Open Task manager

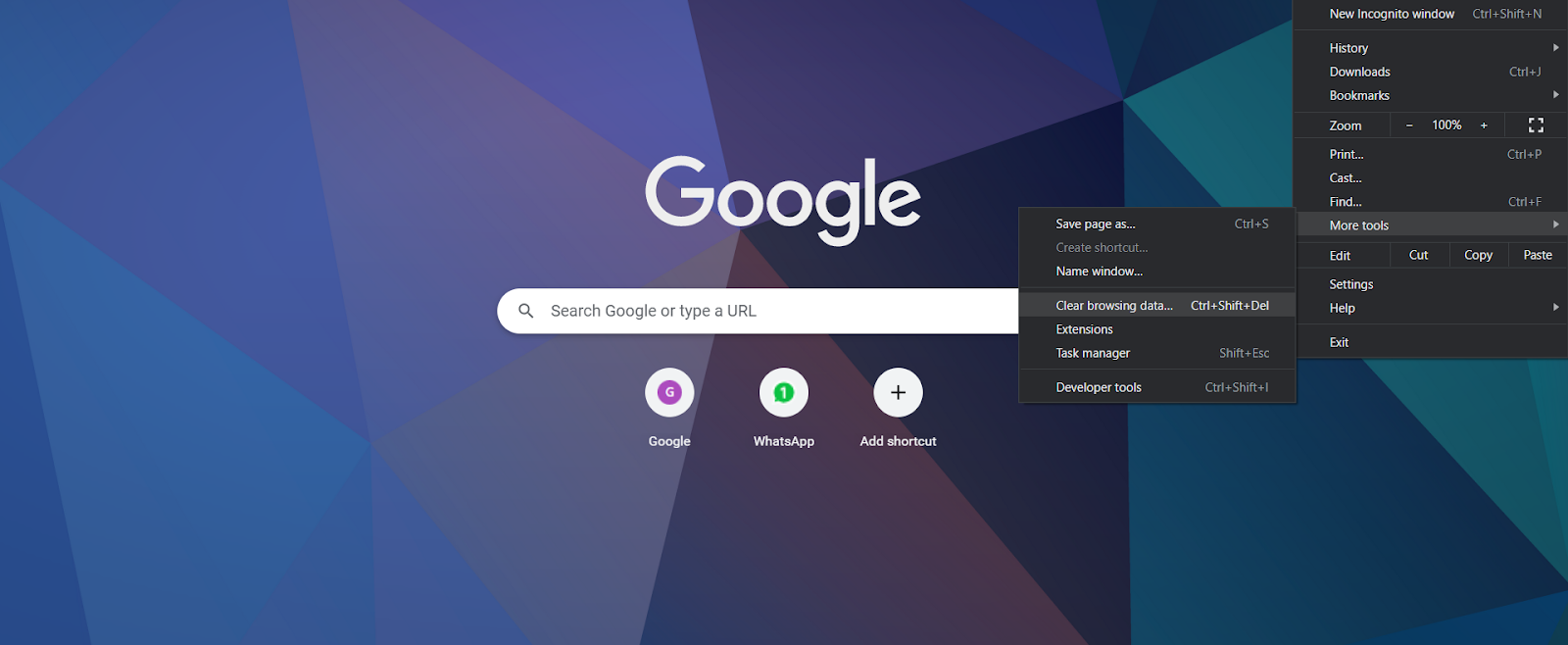pos(1093,353)
